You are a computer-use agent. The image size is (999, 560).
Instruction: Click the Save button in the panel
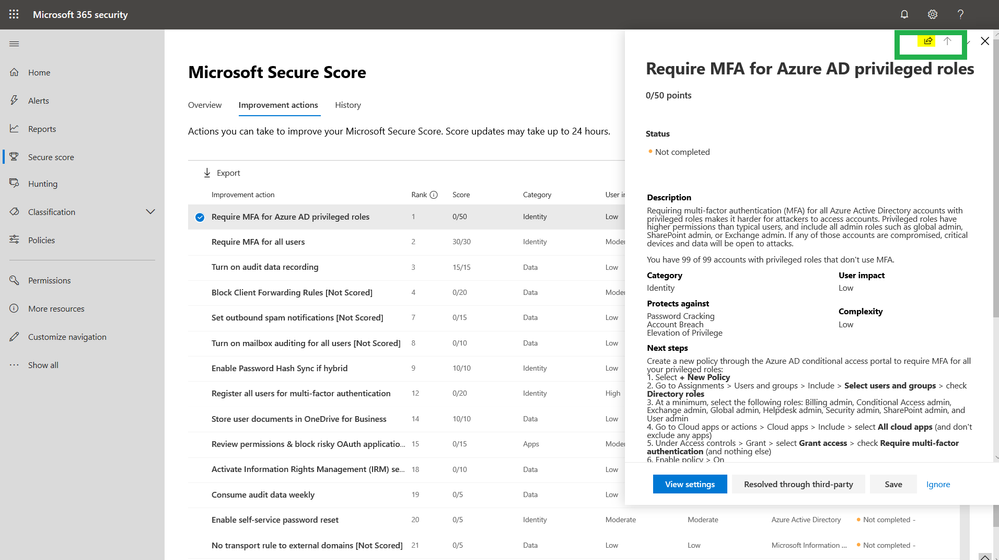[893, 484]
